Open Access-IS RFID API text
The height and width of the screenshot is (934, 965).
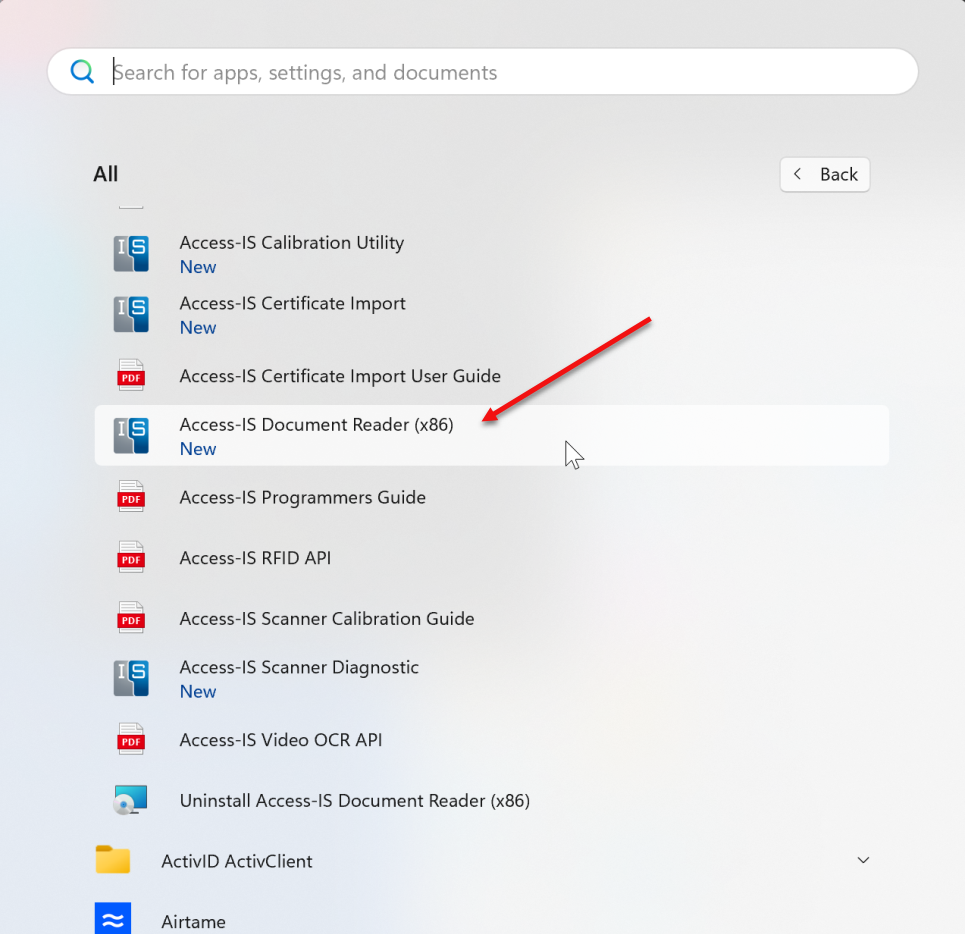[255, 558]
